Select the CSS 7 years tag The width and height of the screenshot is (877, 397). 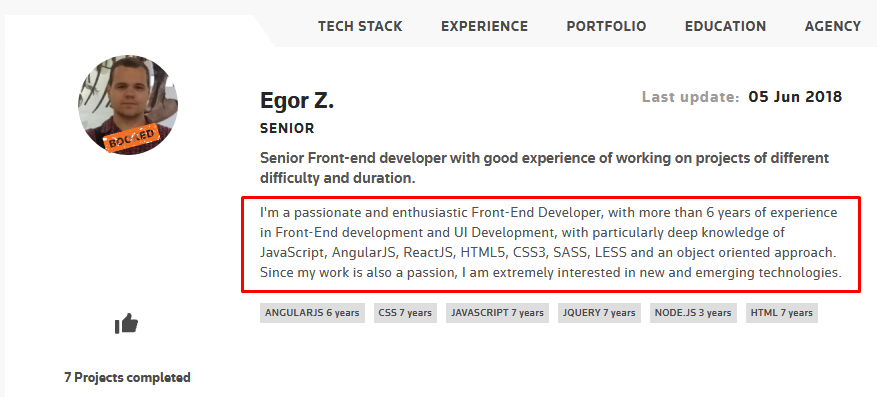point(405,313)
